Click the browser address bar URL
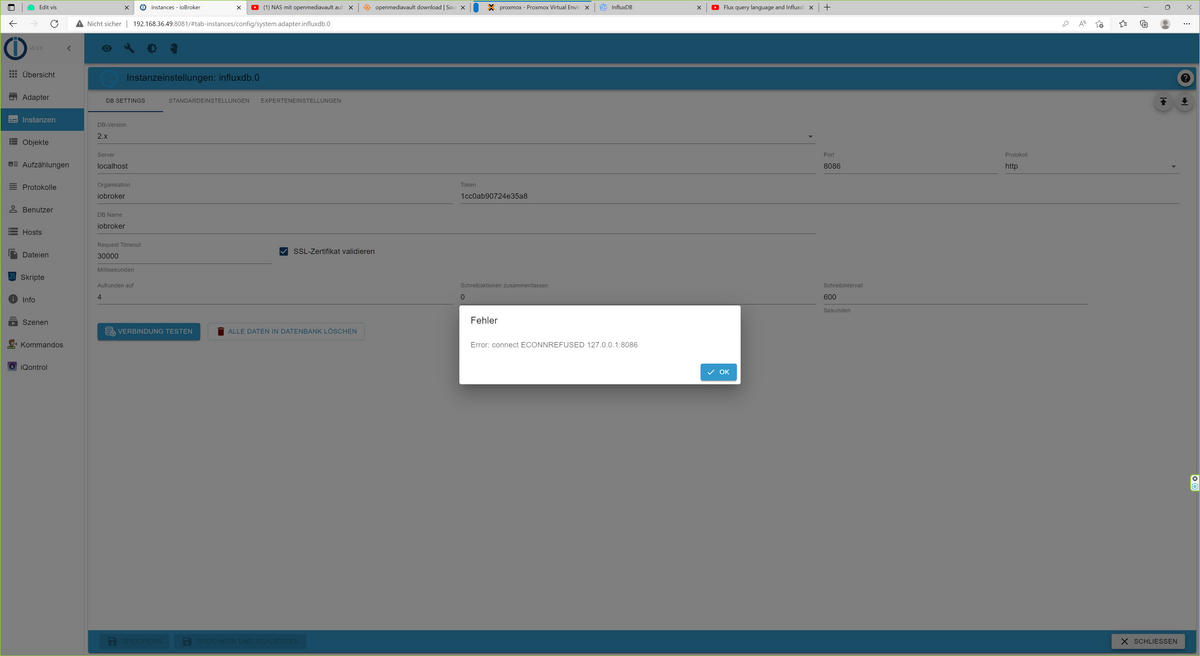 231,23
